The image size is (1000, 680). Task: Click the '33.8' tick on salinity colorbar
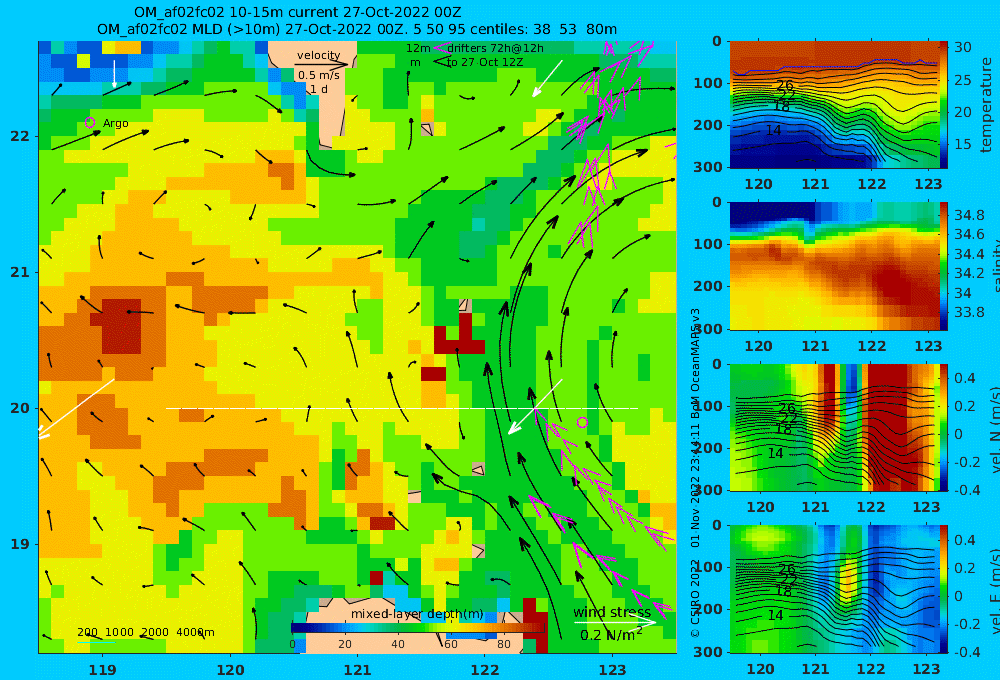point(969,313)
